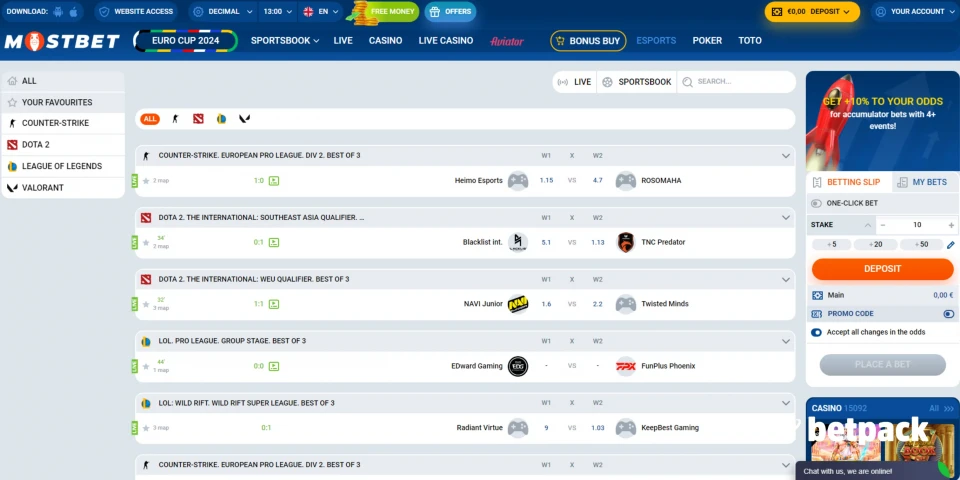Image resolution: width=960 pixels, height=480 pixels.
Task: Filter events by Dota 2 icon
Action: [x=198, y=119]
